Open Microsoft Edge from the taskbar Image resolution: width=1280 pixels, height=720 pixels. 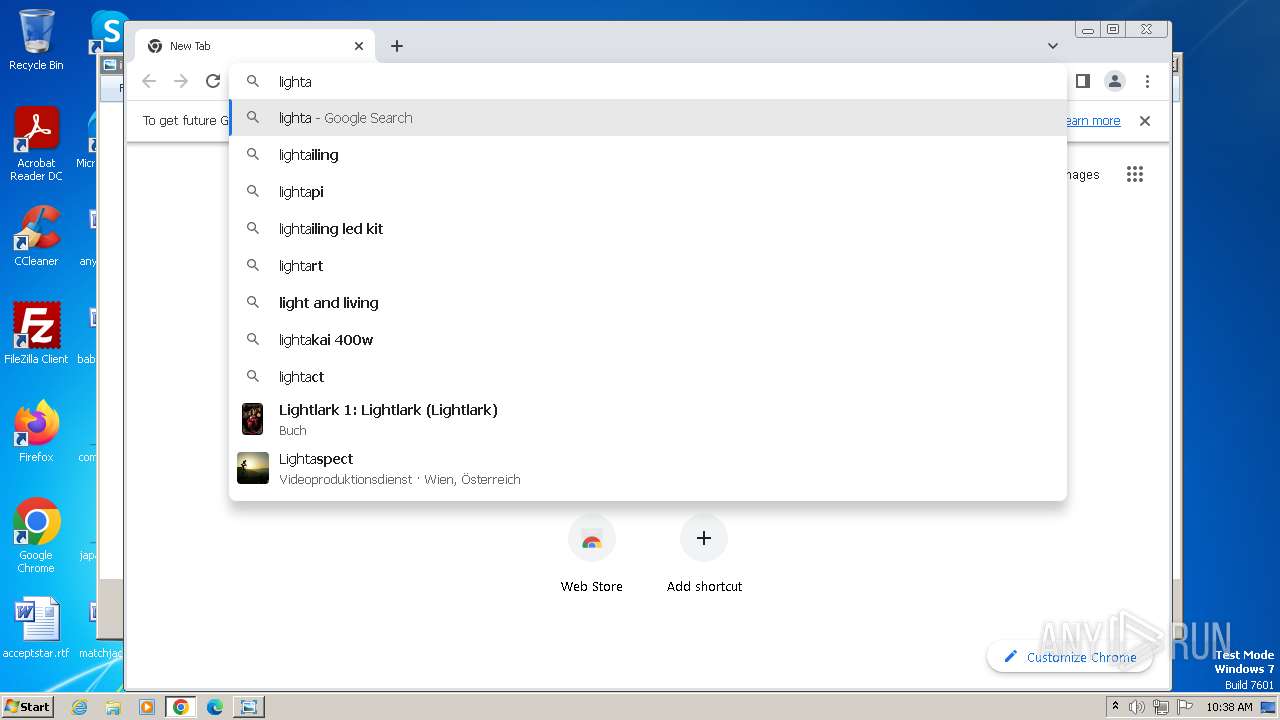(x=214, y=707)
